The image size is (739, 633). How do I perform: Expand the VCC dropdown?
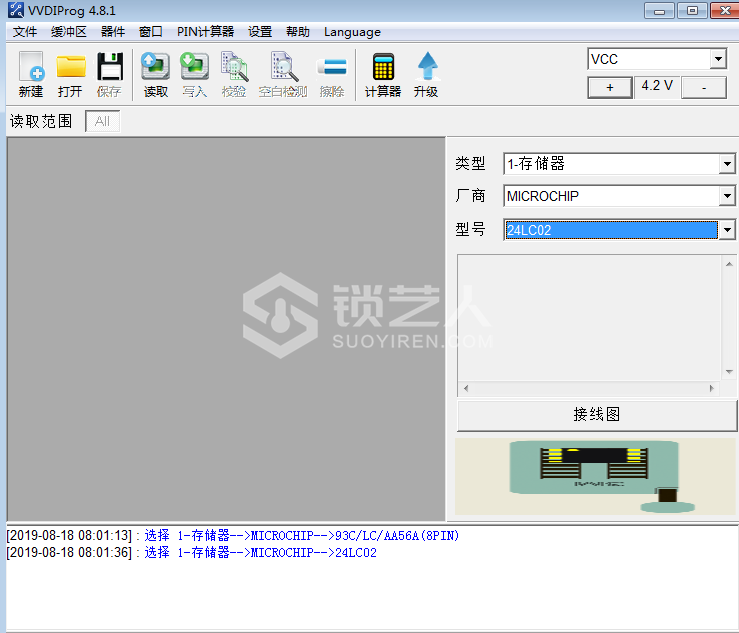[x=718, y=59]
